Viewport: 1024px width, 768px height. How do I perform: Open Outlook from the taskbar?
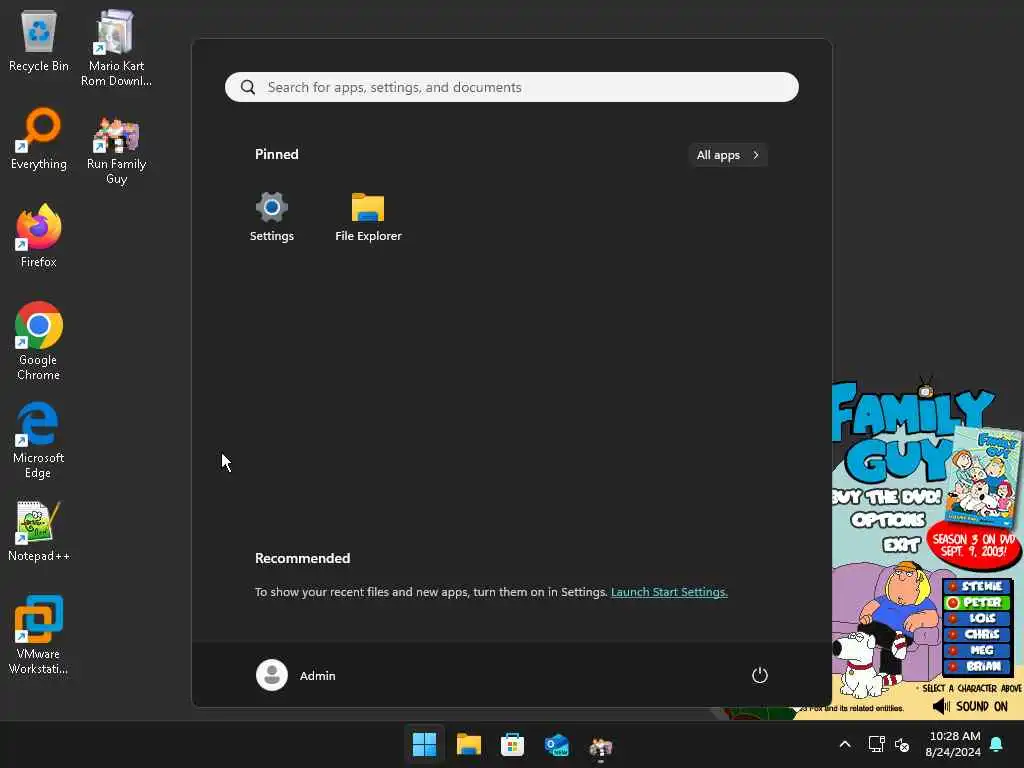(556, 744)
